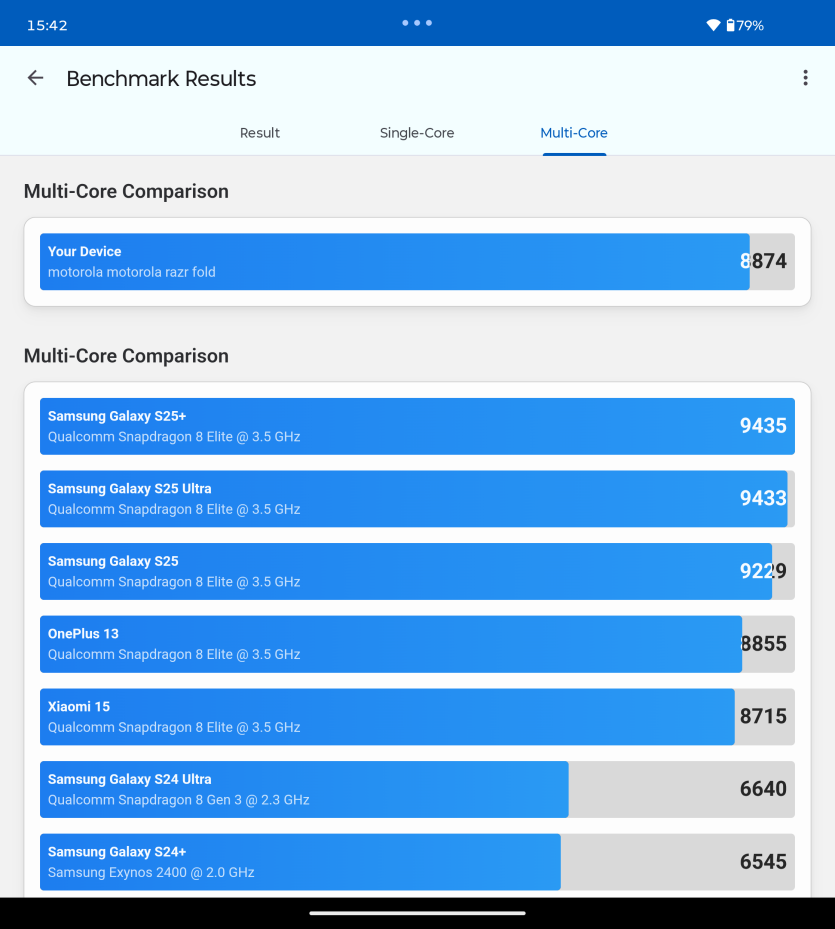Viewport: 835px width, 929px height.
Task: Open the Samsung Galaxy S25+ entry
Action: 417,427
